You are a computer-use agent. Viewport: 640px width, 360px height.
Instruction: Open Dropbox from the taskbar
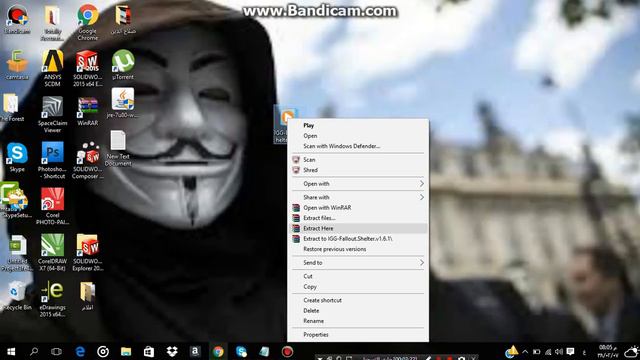pos(172,351)
